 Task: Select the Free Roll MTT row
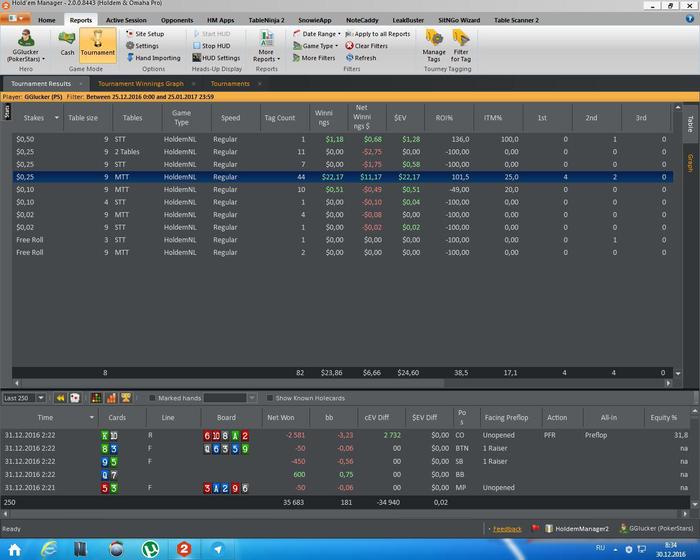(342, 252)
